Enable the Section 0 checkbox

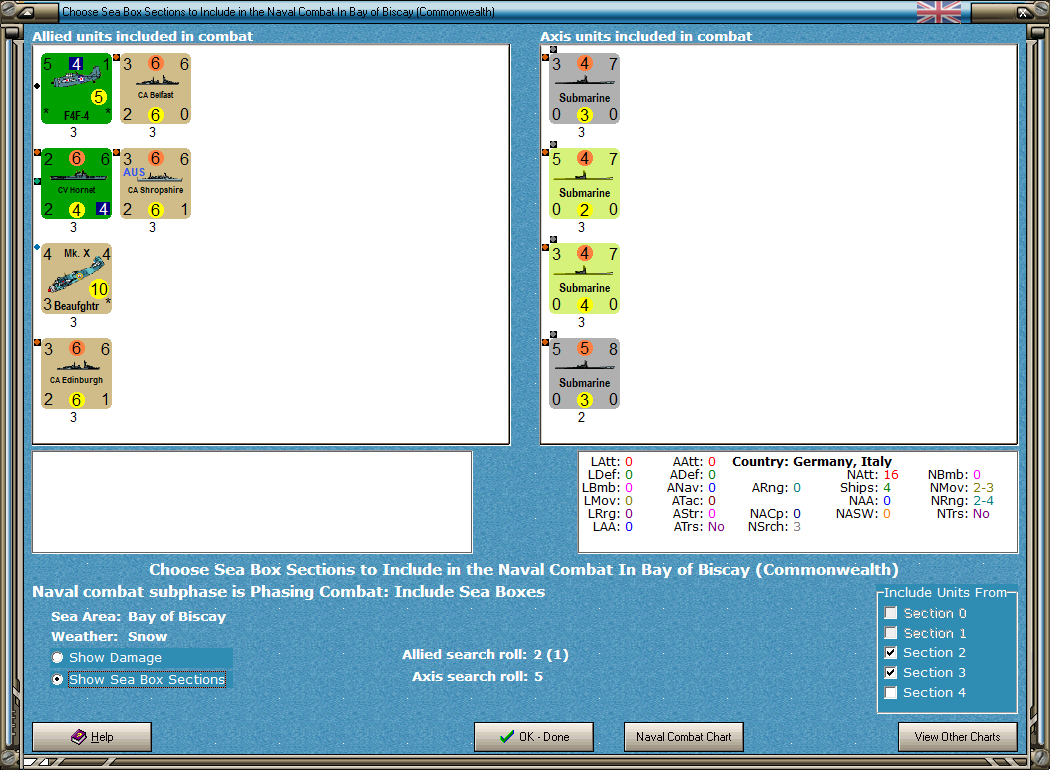pyautogui.click(x=891, y=613)
